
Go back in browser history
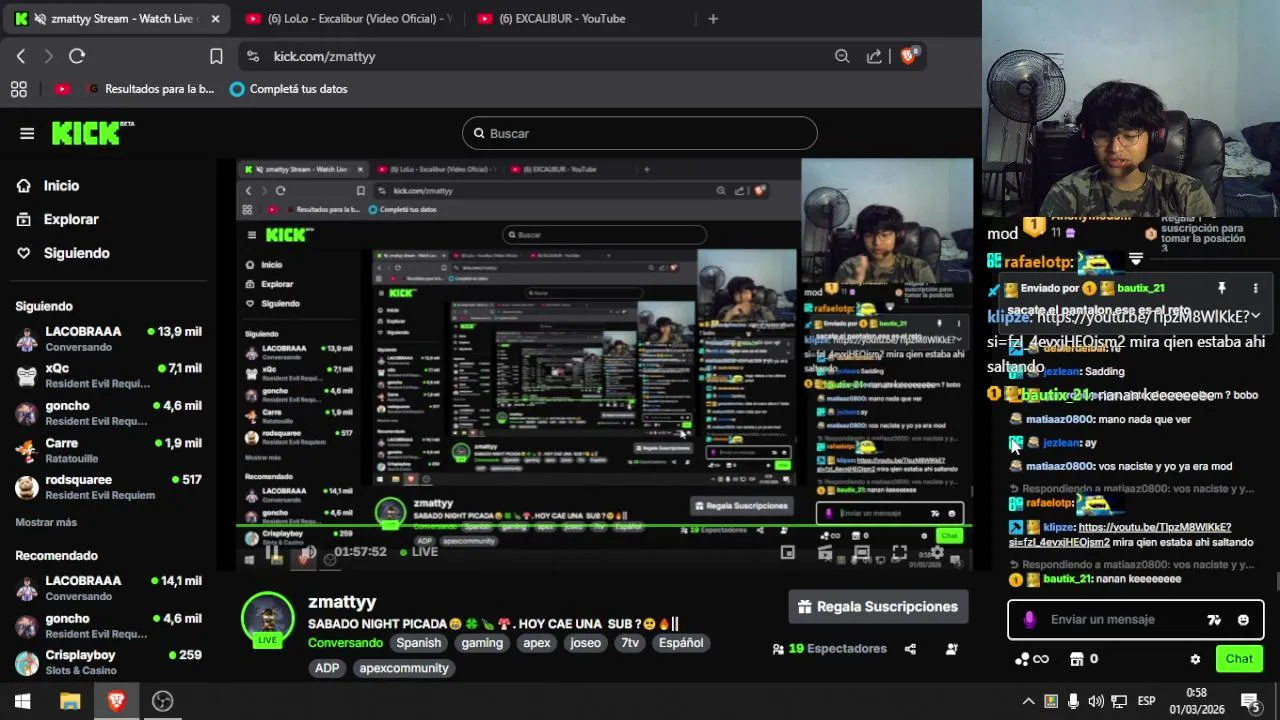[x=21, y=56]
